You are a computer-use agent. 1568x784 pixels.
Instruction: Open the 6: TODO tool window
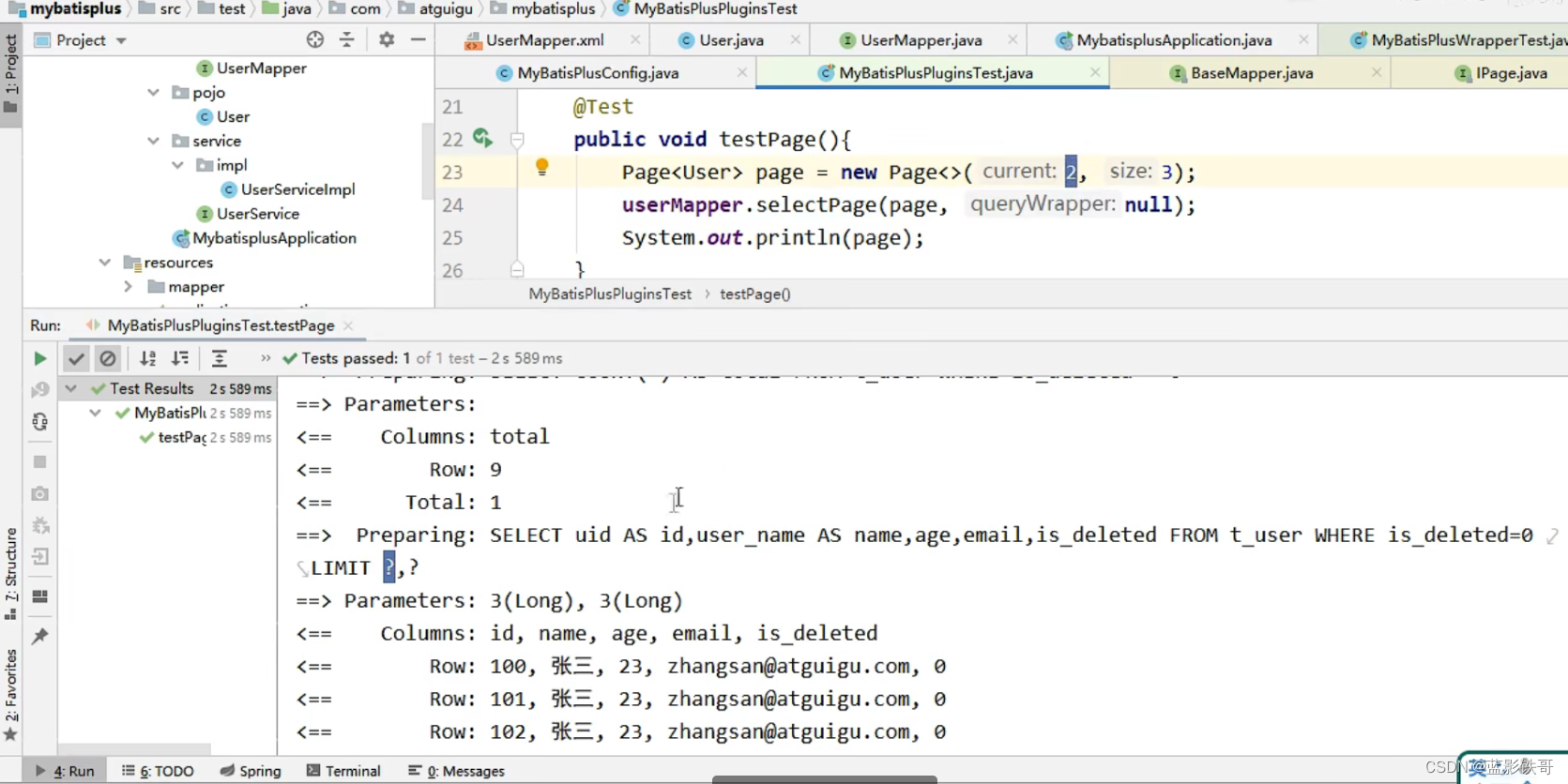158,771
